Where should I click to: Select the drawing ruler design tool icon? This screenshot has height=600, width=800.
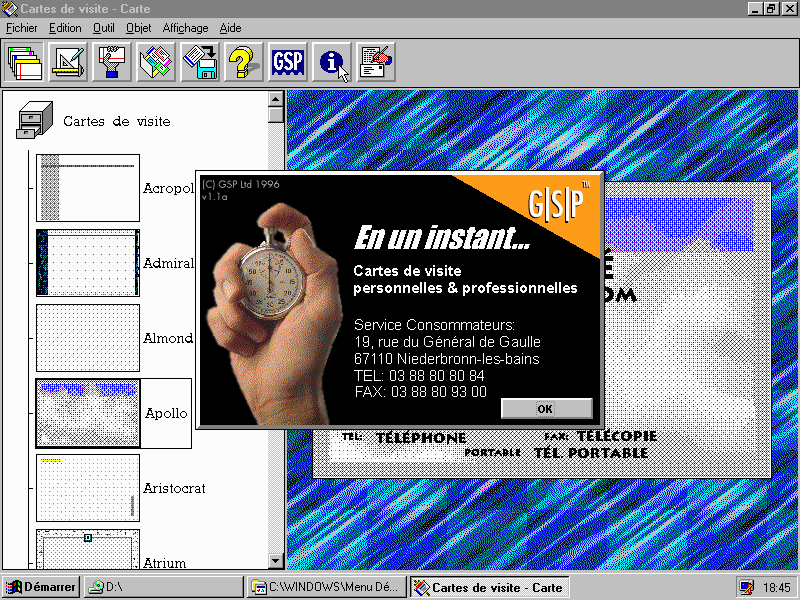point(68,62)
